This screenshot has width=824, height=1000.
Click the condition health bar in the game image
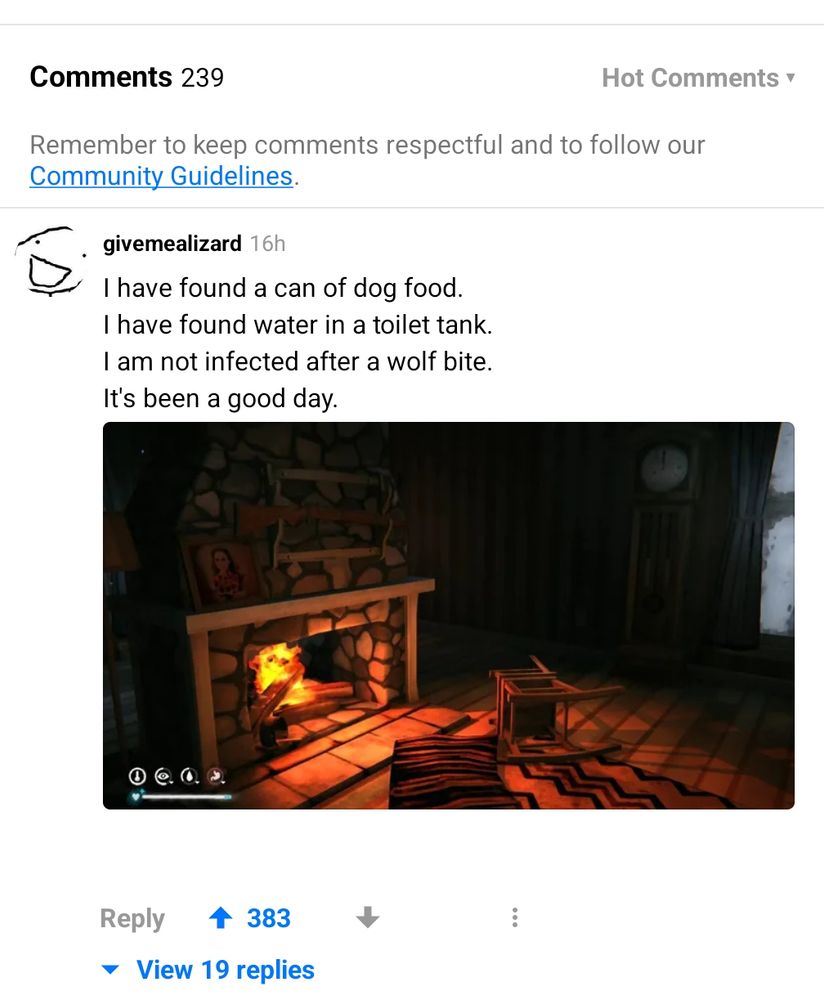[186, 797]
